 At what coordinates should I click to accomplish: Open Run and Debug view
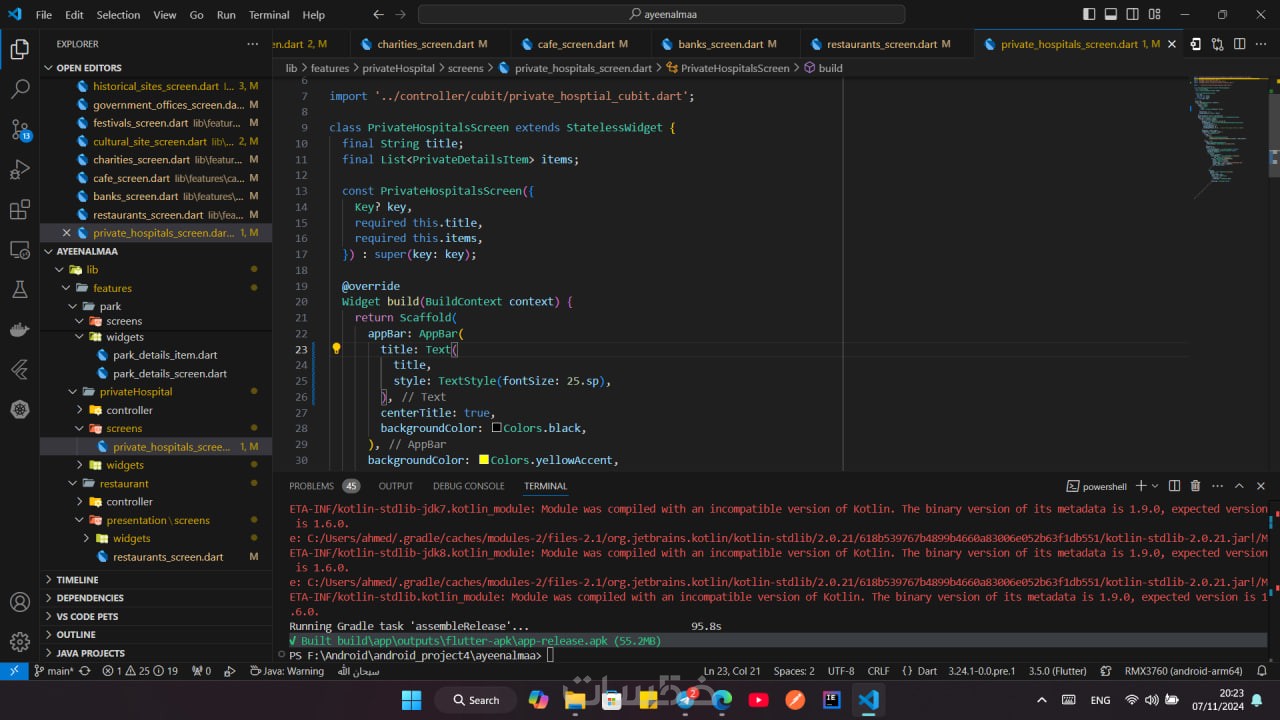coord(20,170)
